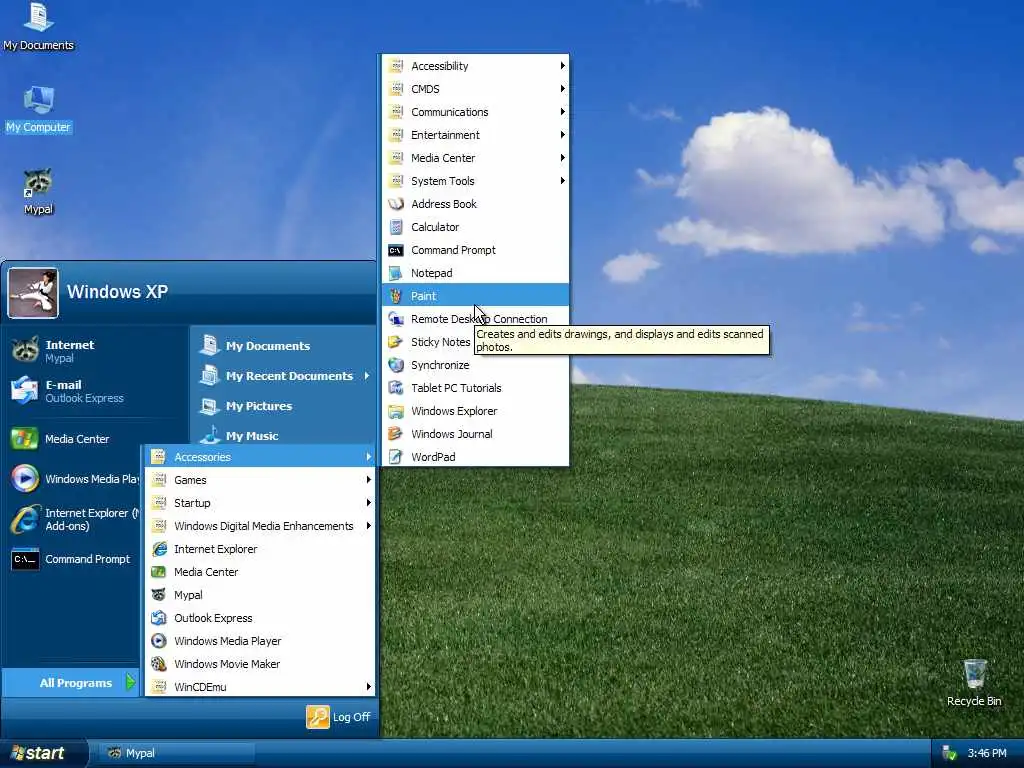The height and width of the screenshot is (768, 1024).
Task: Click the My Music icon
Action: tap(210, 435)
